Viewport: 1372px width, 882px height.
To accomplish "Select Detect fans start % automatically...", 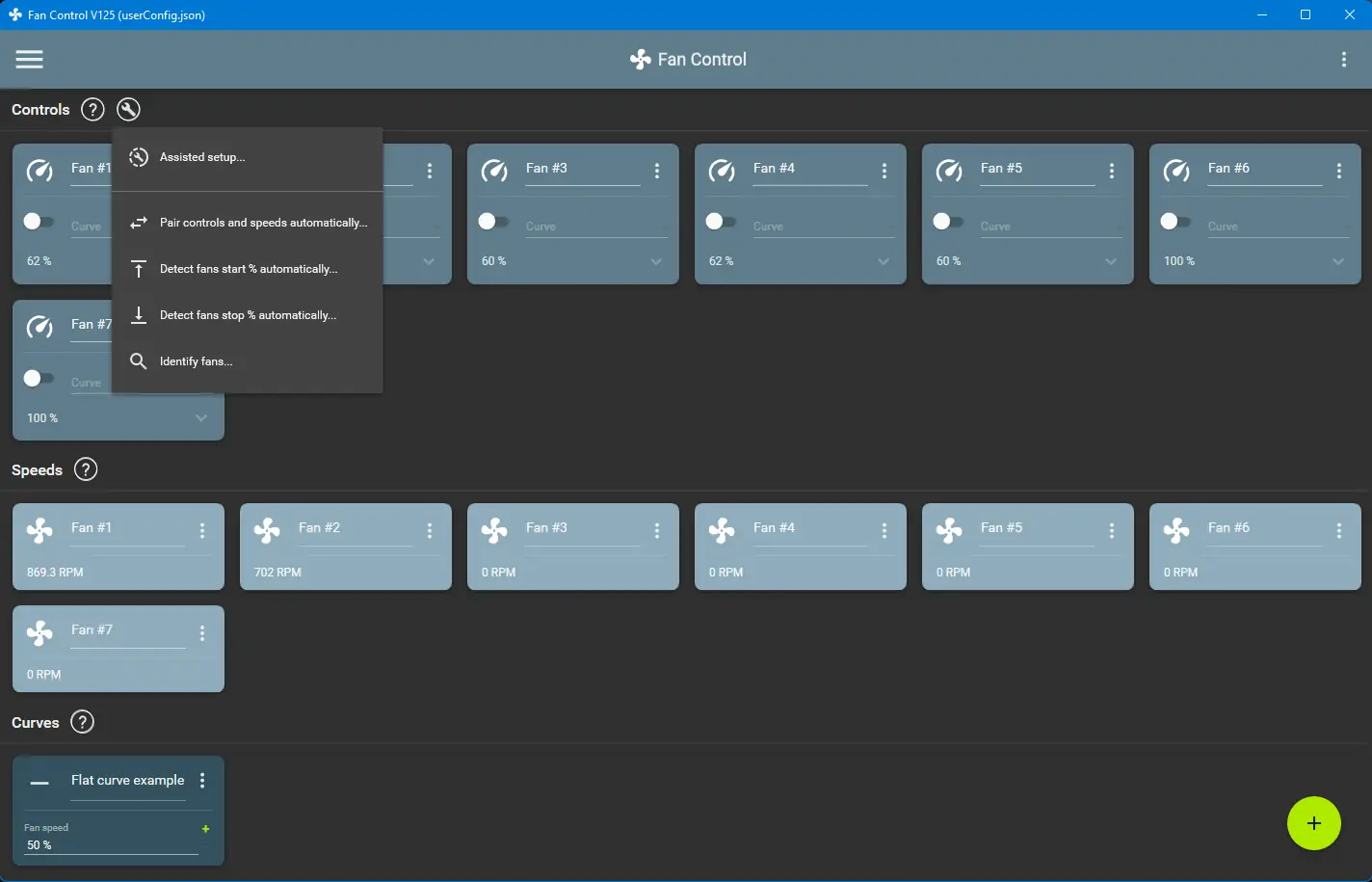I will point(248,269).
